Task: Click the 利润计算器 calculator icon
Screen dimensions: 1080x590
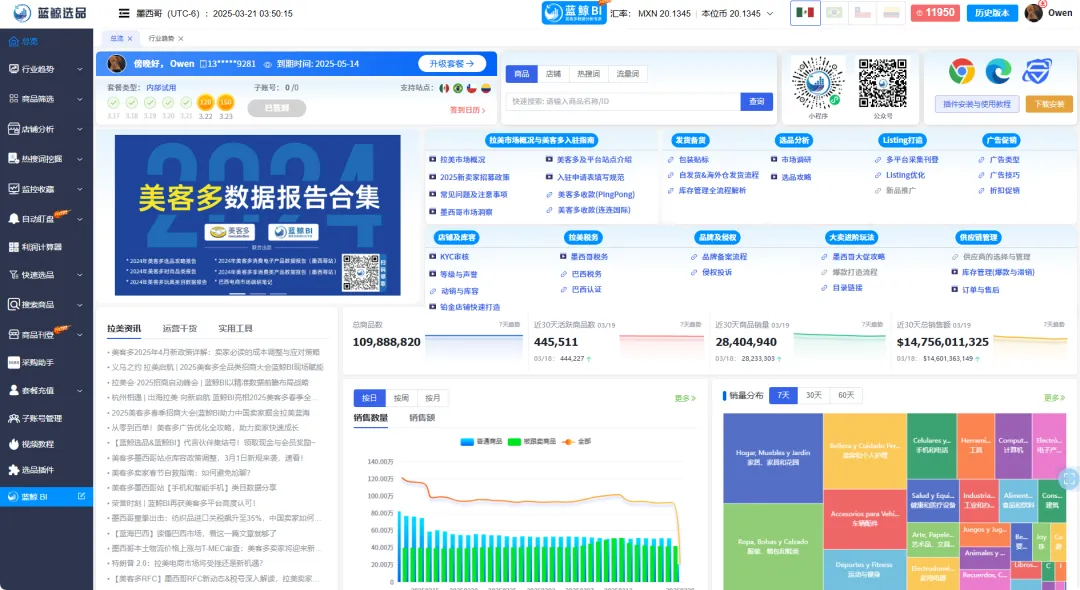Action: click(x=13, y=246)
